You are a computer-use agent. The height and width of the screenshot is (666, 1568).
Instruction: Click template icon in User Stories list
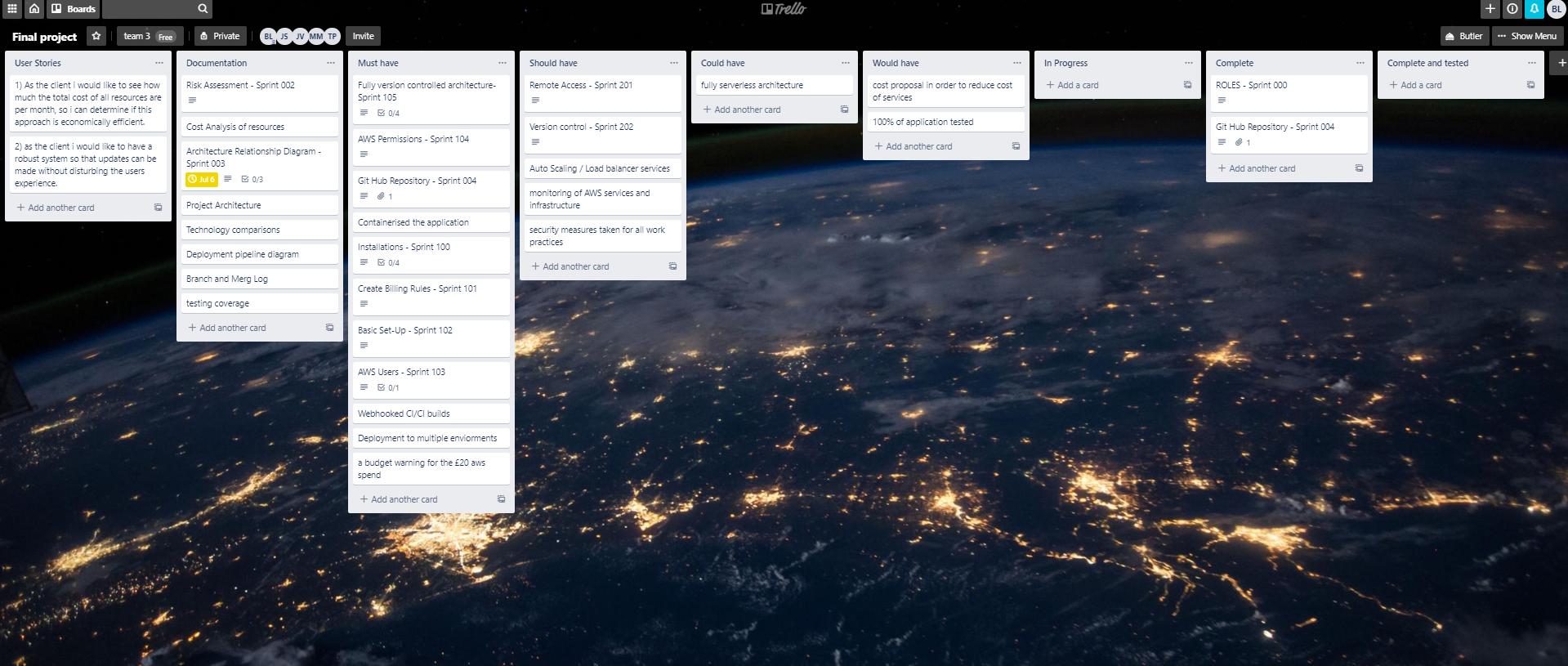pyautogui.click(x=159, y=208)
